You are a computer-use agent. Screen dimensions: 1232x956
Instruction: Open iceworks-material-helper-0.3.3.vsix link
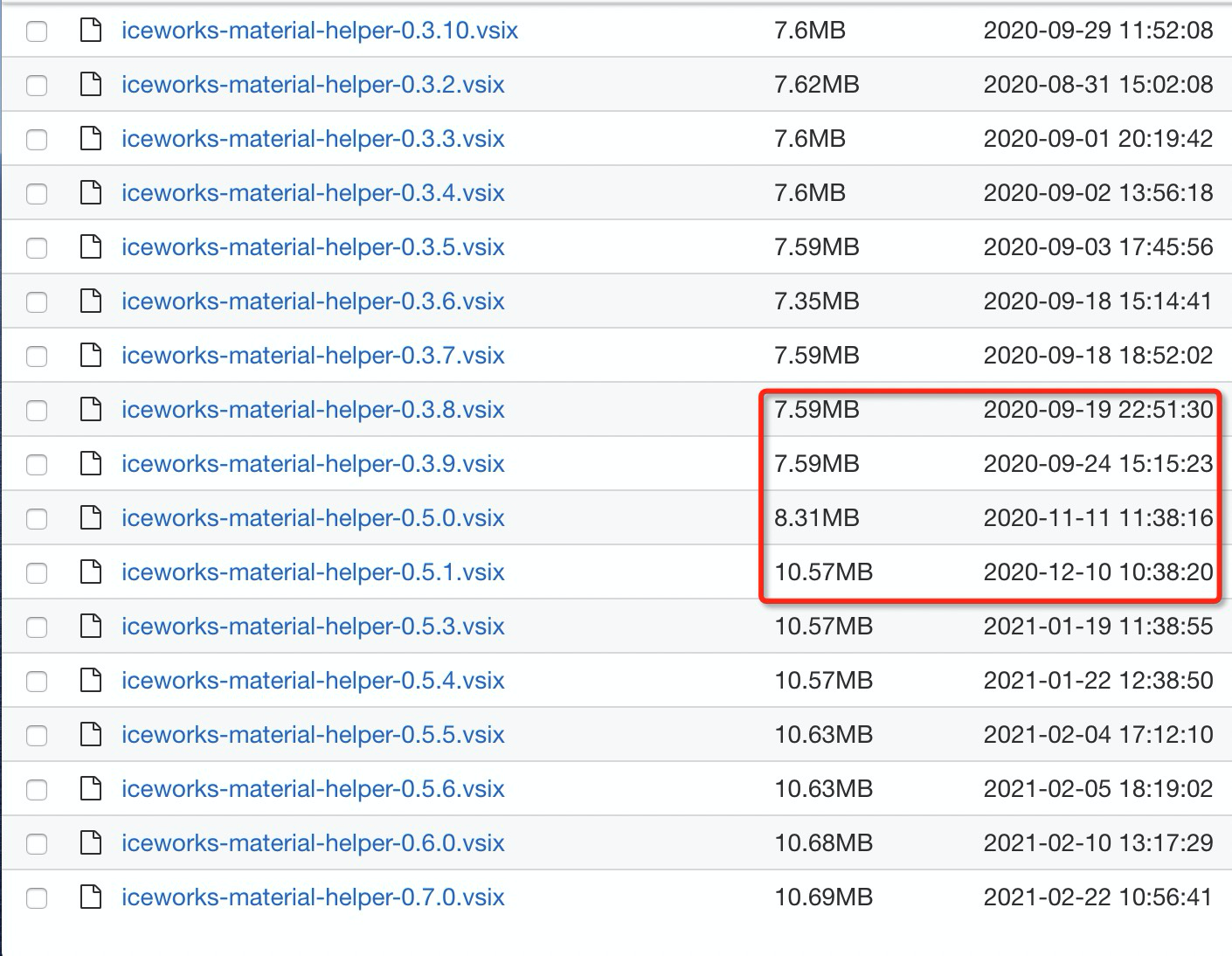coord(313,139)
